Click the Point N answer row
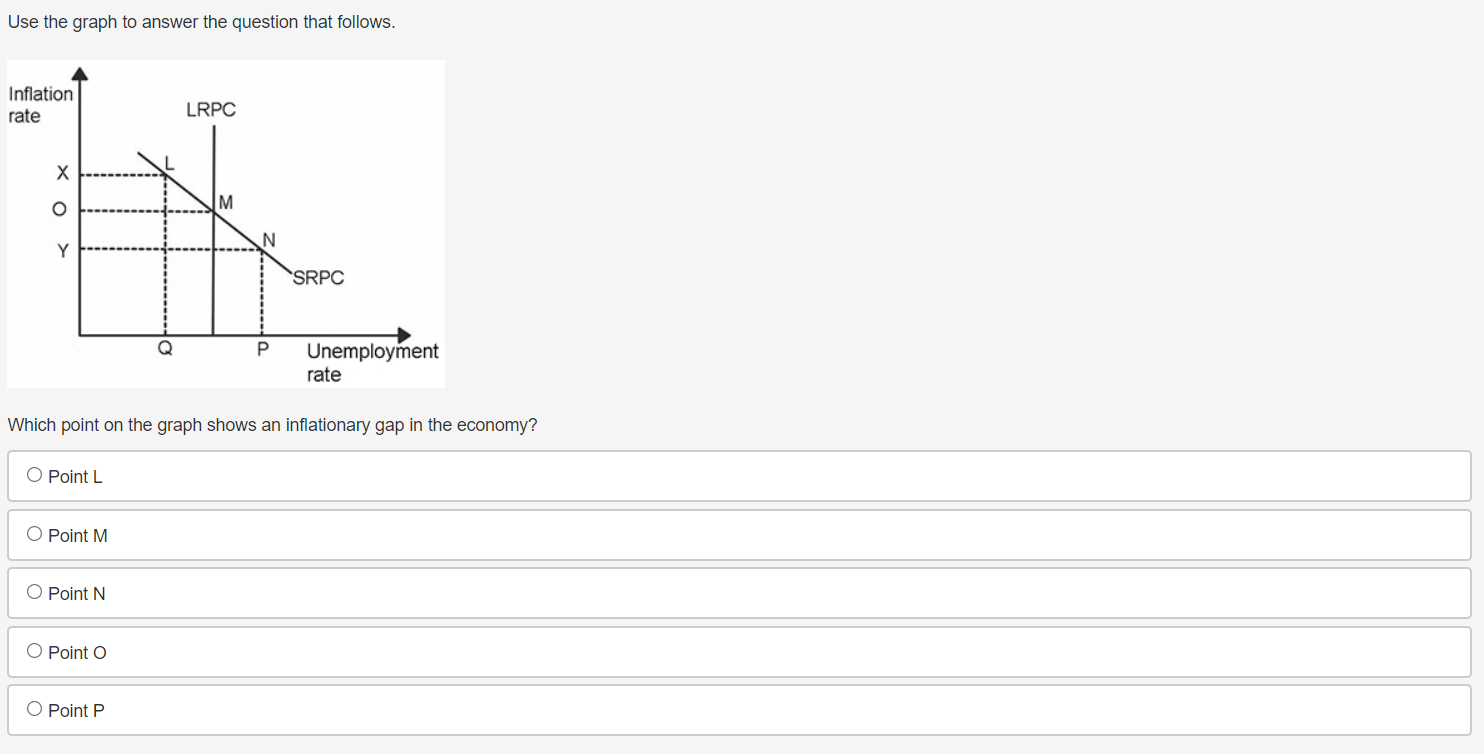Viewport: 1484px width, 754px height. click(400, 592)
